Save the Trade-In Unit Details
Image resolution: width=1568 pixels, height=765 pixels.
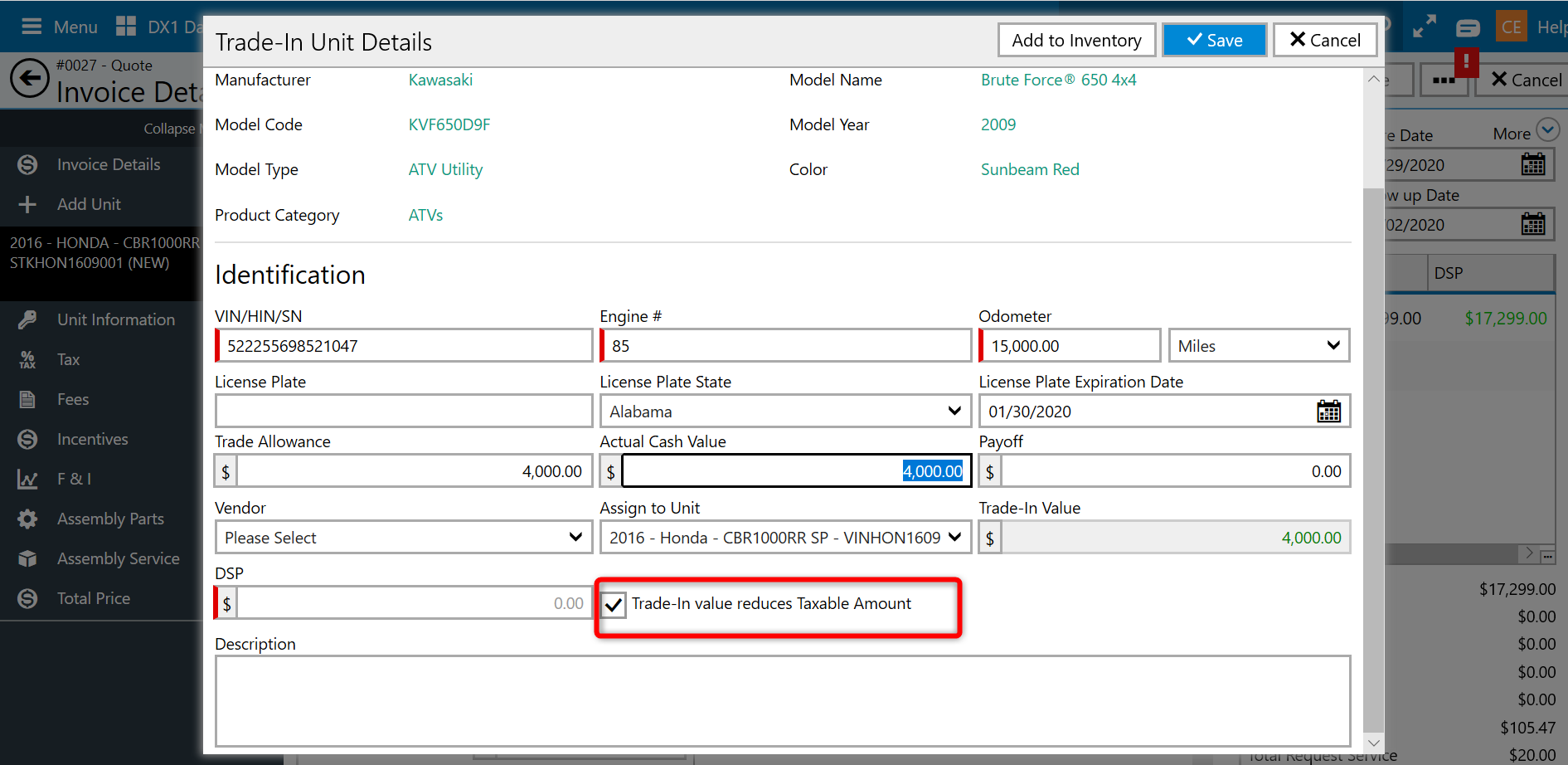[x=1214, y=40]
